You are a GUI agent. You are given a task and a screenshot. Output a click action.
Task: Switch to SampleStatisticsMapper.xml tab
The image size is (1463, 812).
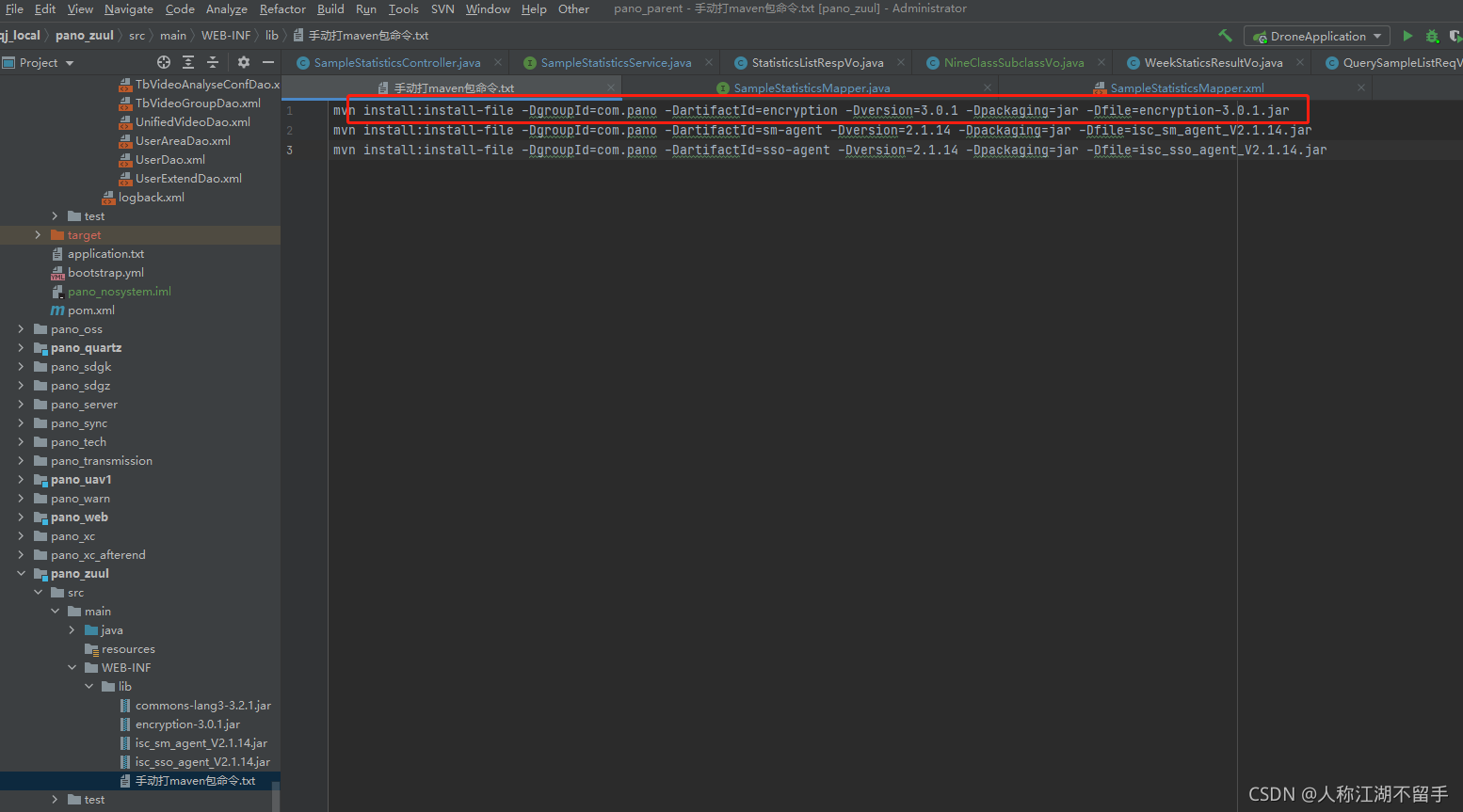(1186, 88)
